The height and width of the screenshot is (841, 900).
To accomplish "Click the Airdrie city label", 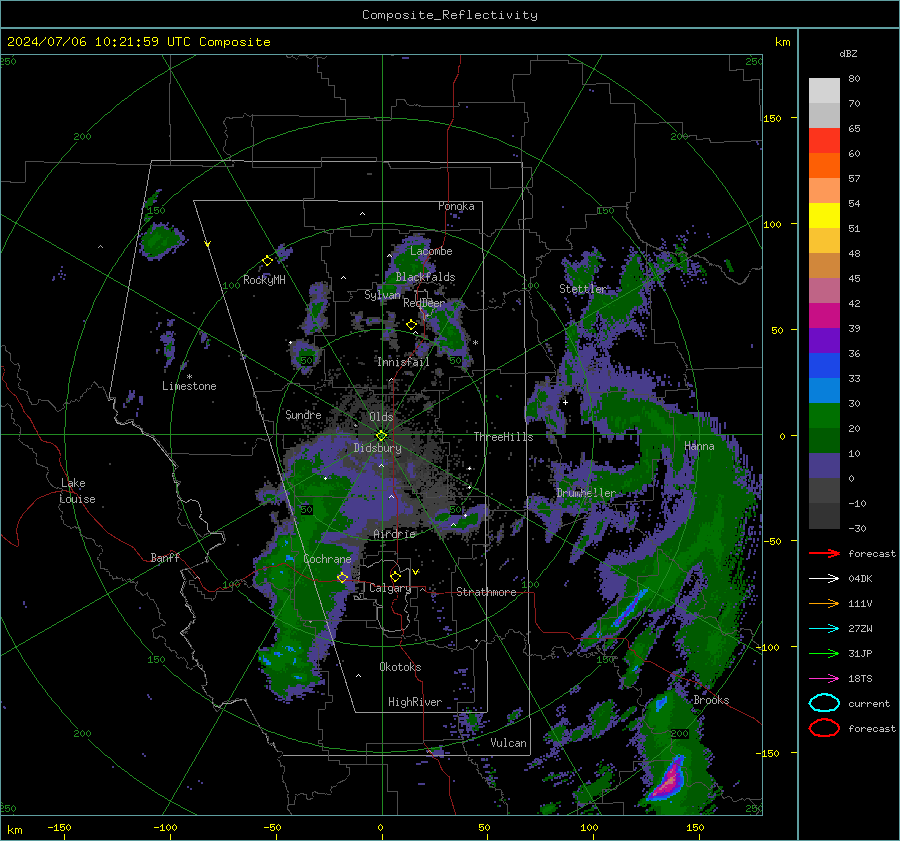I will [394, 534].
